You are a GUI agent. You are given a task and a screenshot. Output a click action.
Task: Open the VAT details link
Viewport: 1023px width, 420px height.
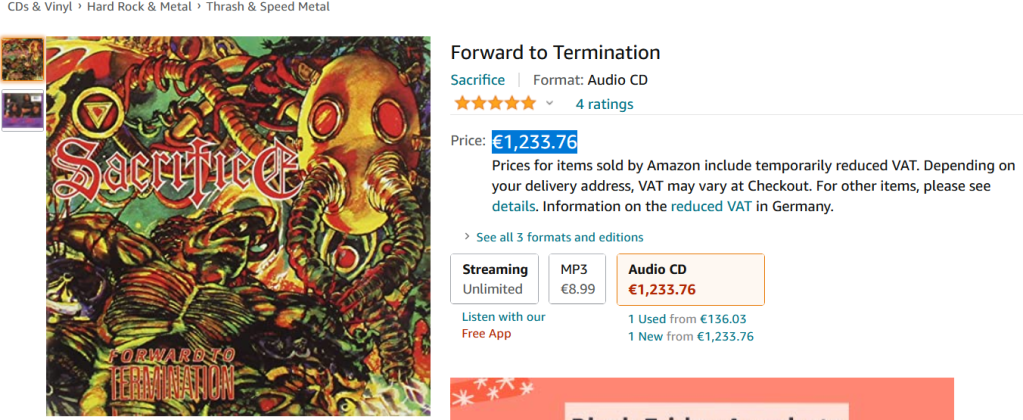(x=514, y=207)
